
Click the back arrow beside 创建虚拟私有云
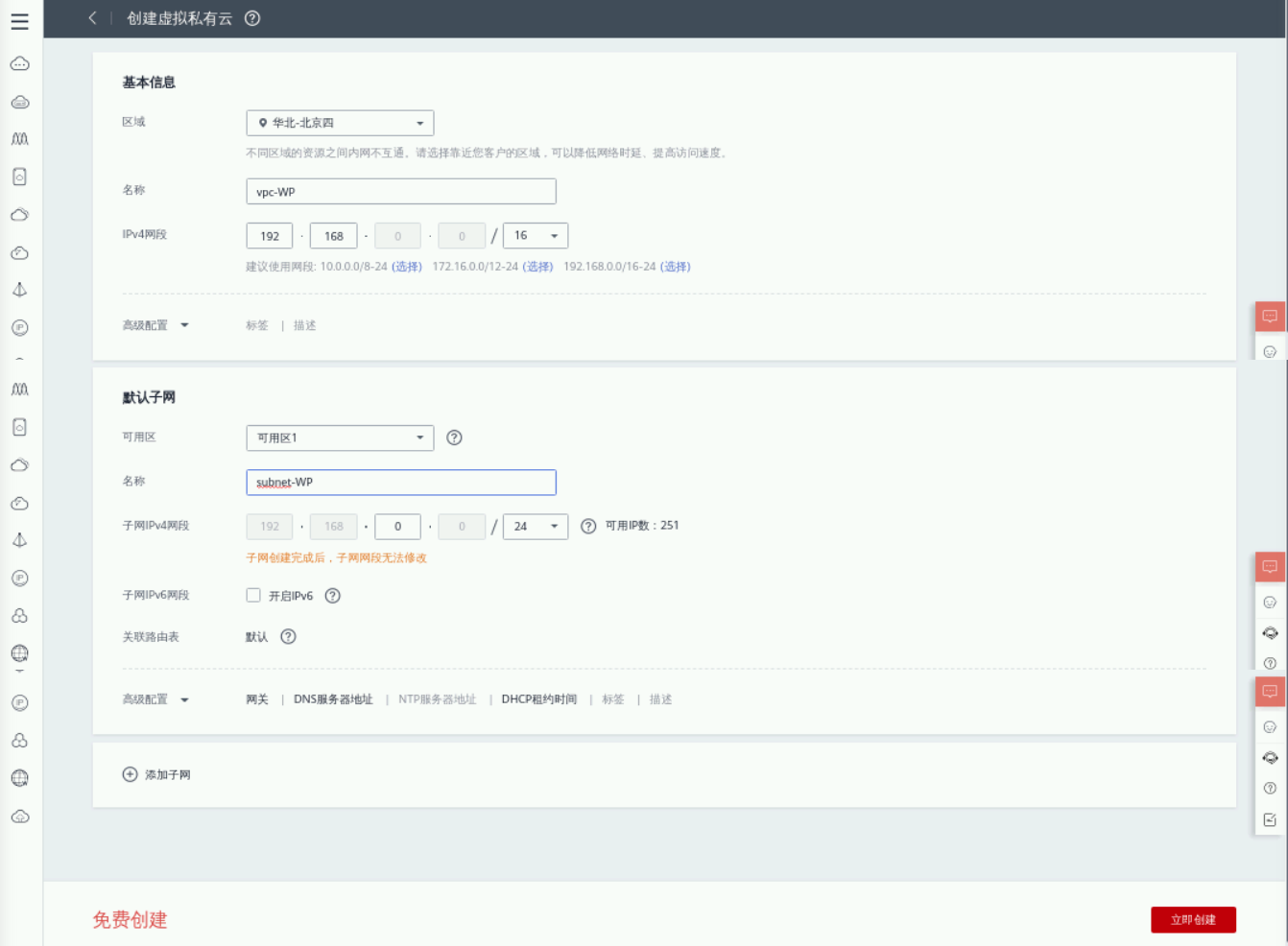tap(92, 18)
